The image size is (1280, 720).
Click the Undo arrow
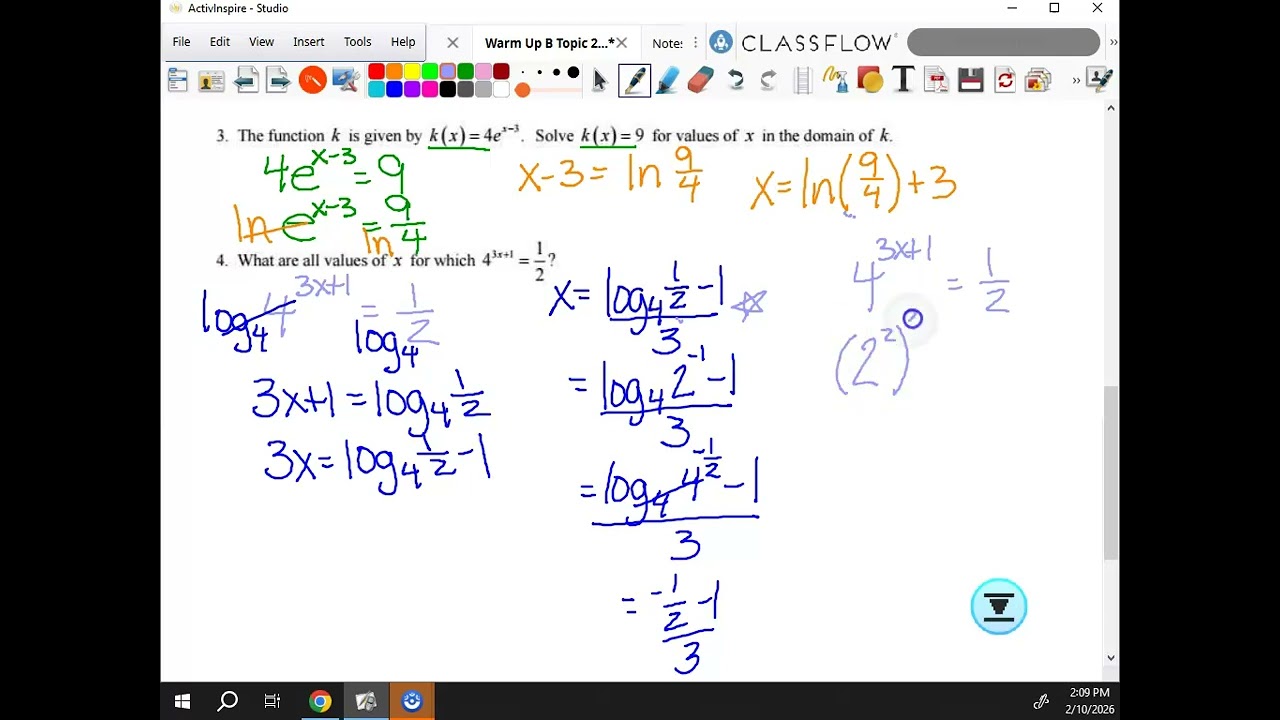point(736,80)
